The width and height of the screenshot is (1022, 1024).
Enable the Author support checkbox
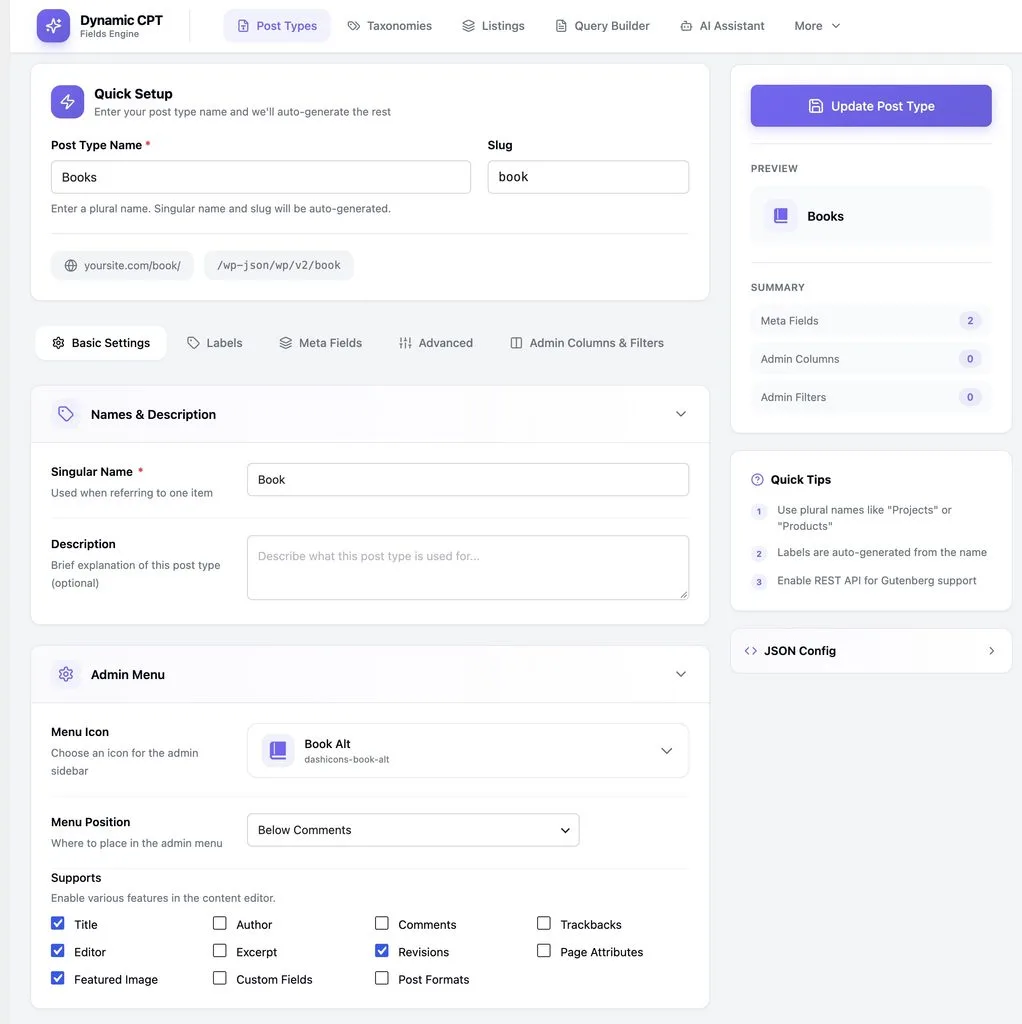point(219,923)
